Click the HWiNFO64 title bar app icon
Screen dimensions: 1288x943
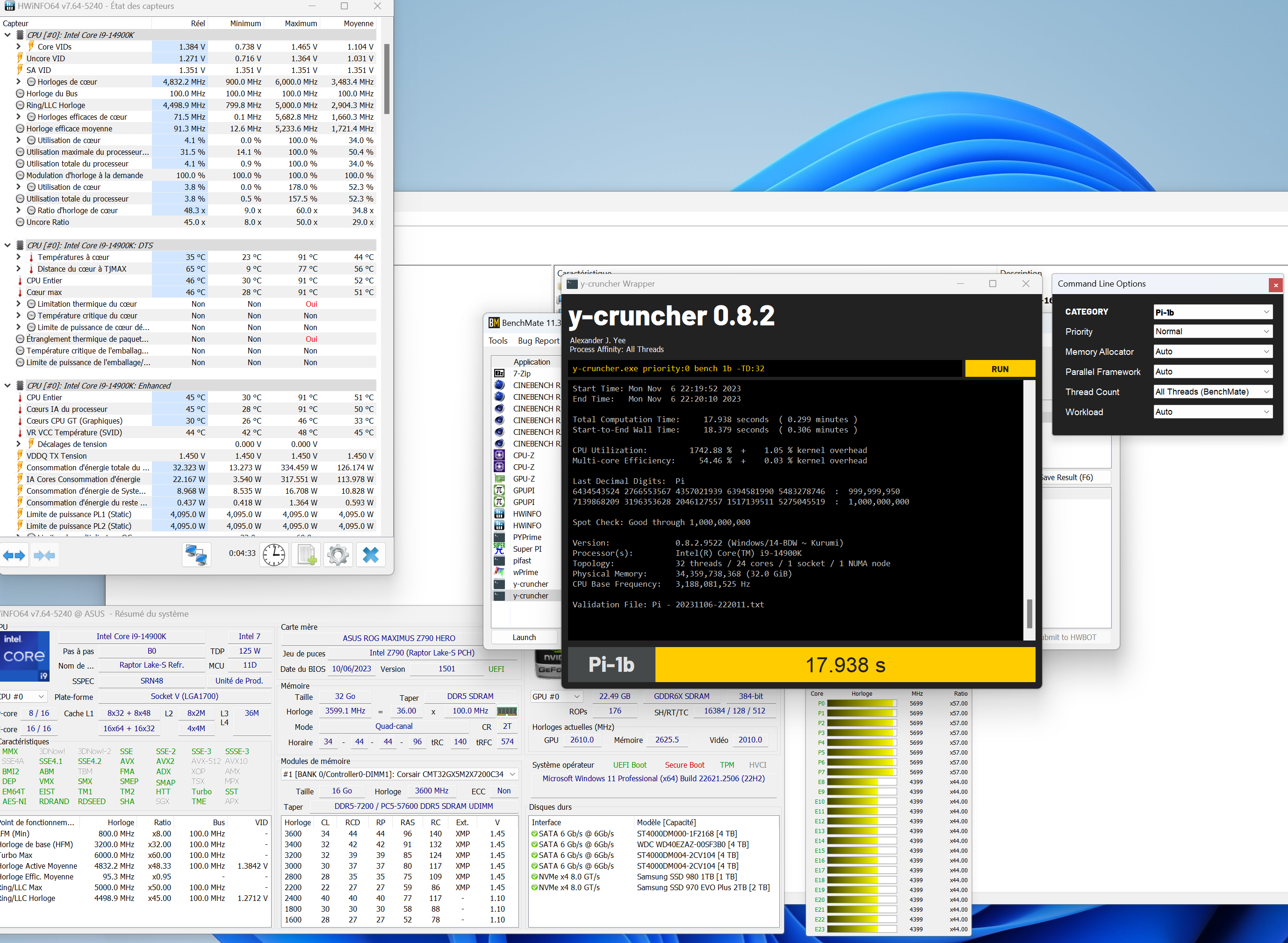9,6
